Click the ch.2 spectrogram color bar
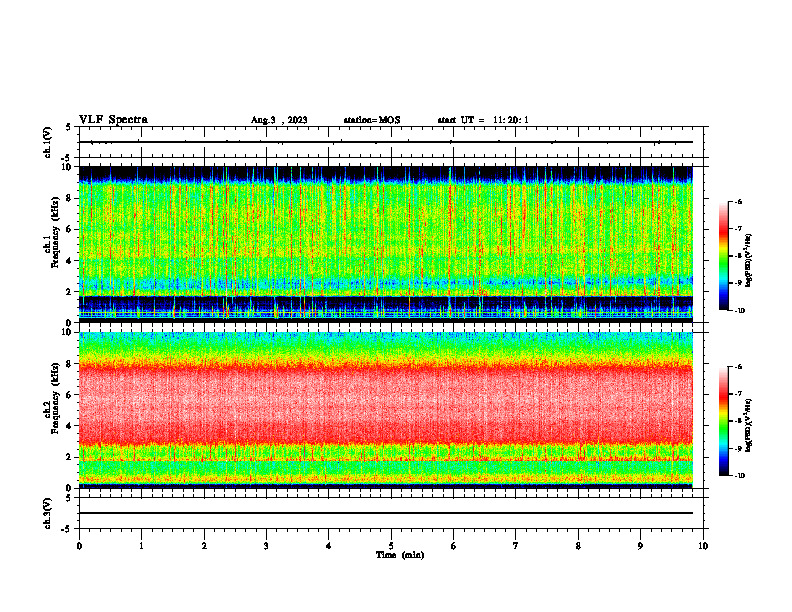This screenshot has height=612, width=792. click(x=724, y=421)
